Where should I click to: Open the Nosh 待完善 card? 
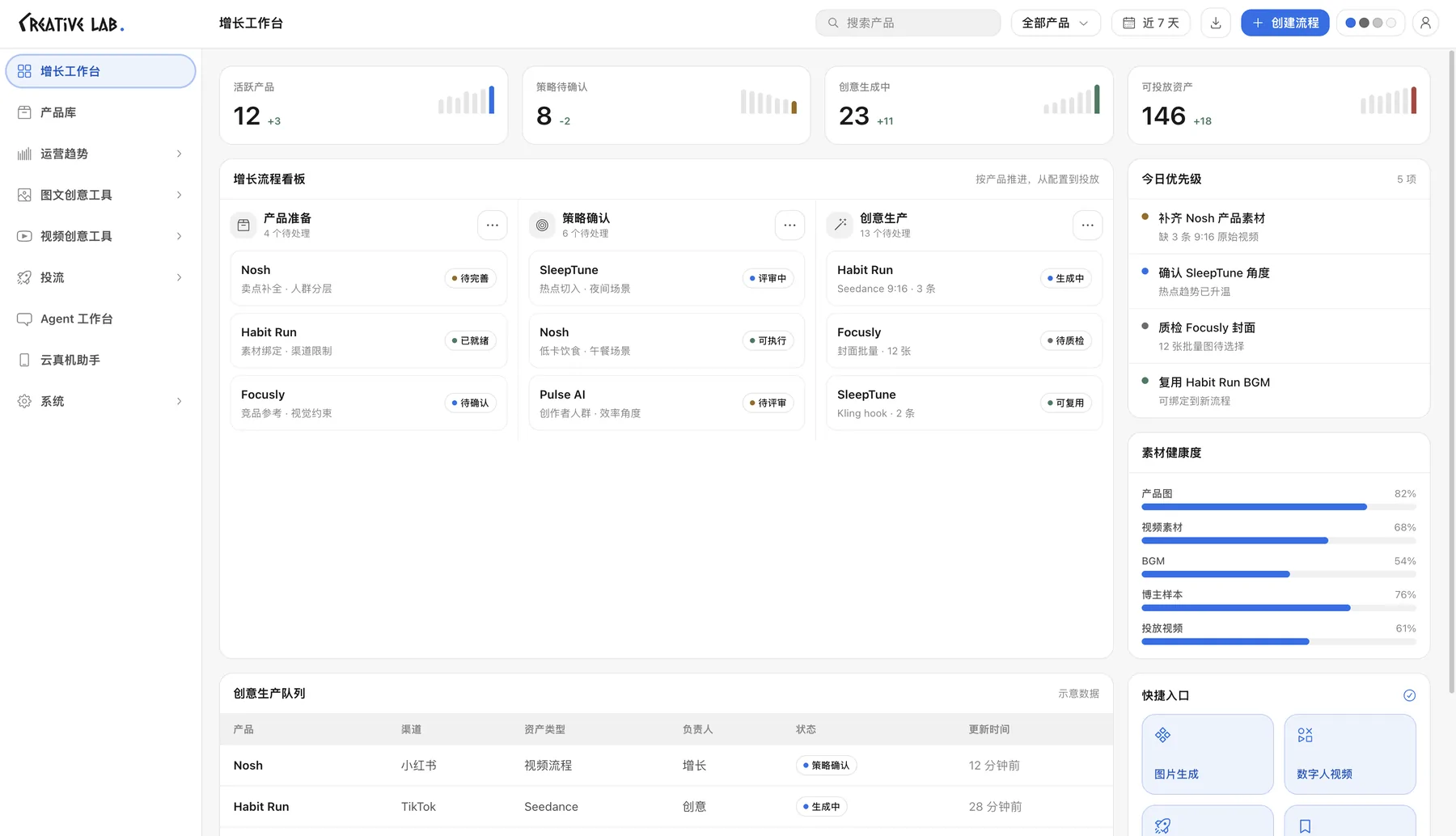click(x=369, y=278)
